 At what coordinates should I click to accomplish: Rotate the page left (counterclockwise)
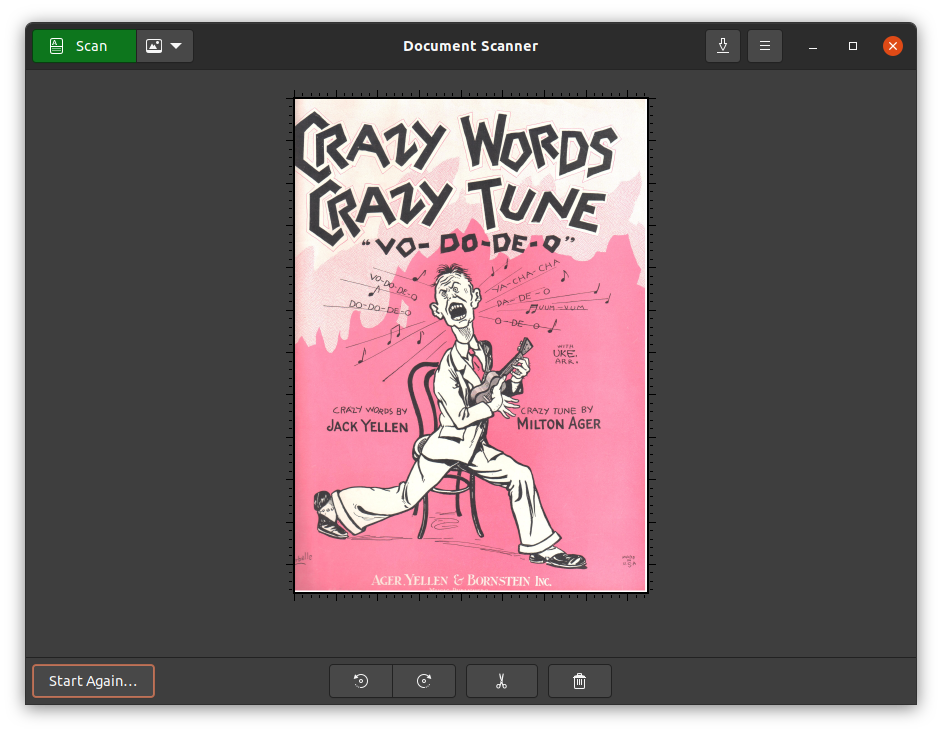(361, 681)
